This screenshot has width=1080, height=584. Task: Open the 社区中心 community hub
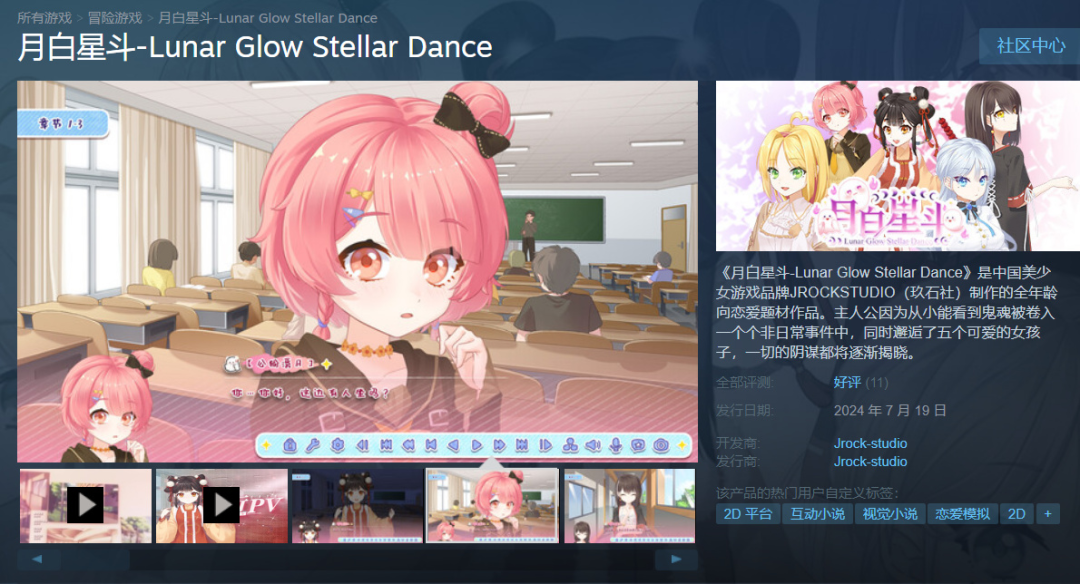click(1030, 46)
